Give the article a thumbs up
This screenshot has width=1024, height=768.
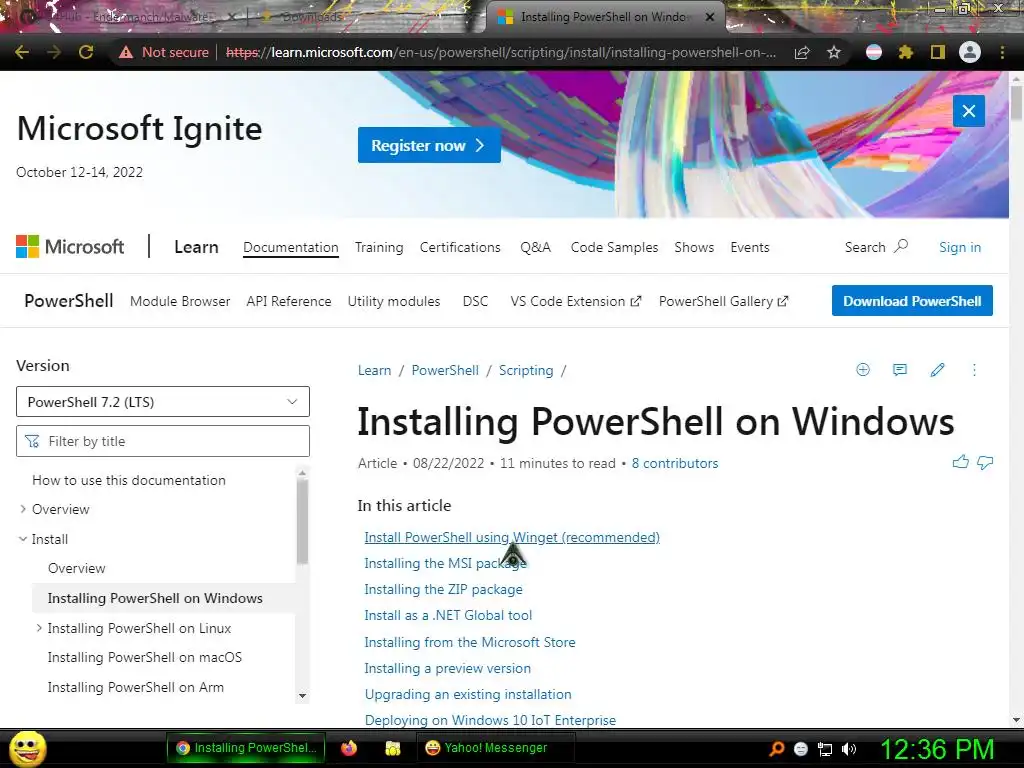pos(961,462)
